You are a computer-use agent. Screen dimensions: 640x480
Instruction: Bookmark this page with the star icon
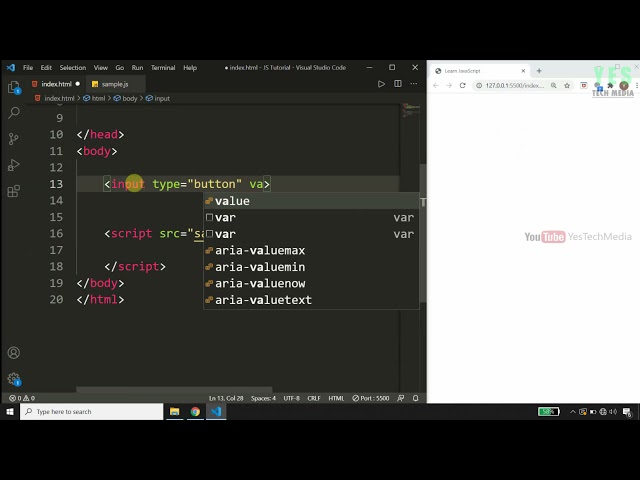[x=567, y=85]
